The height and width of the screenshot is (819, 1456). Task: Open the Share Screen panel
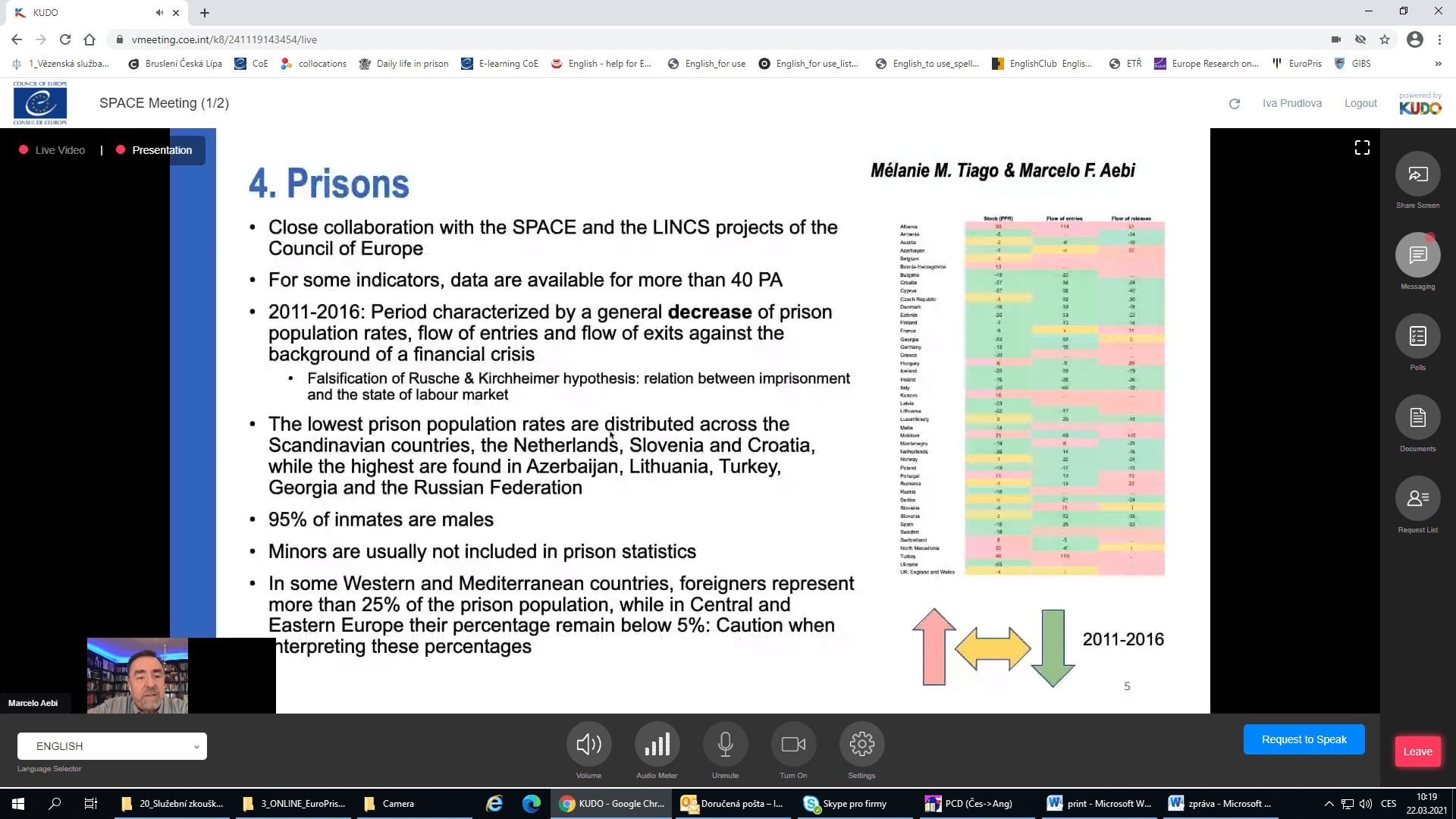click(x=1417, y=174)
